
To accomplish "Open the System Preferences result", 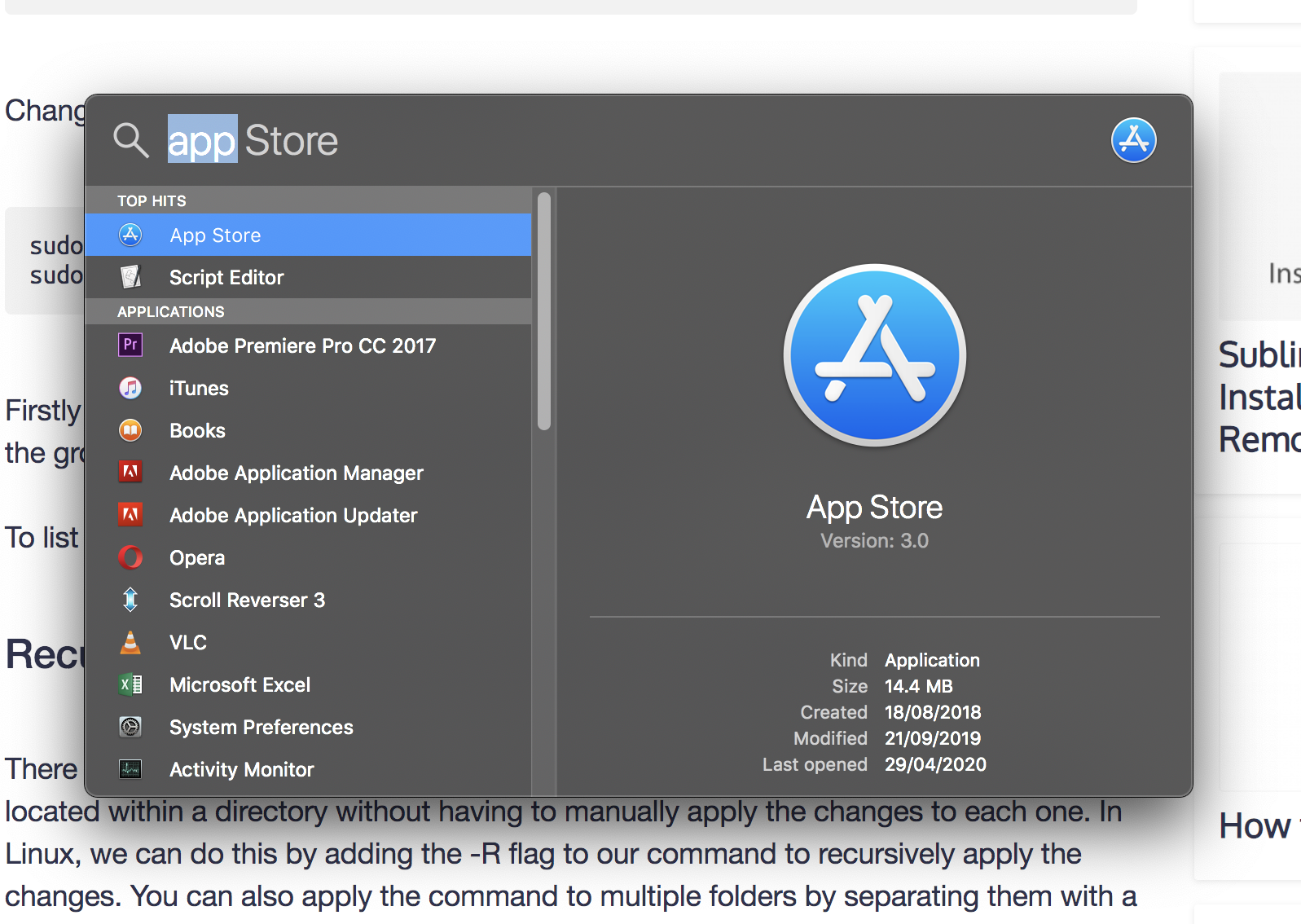I will (308, 727).
